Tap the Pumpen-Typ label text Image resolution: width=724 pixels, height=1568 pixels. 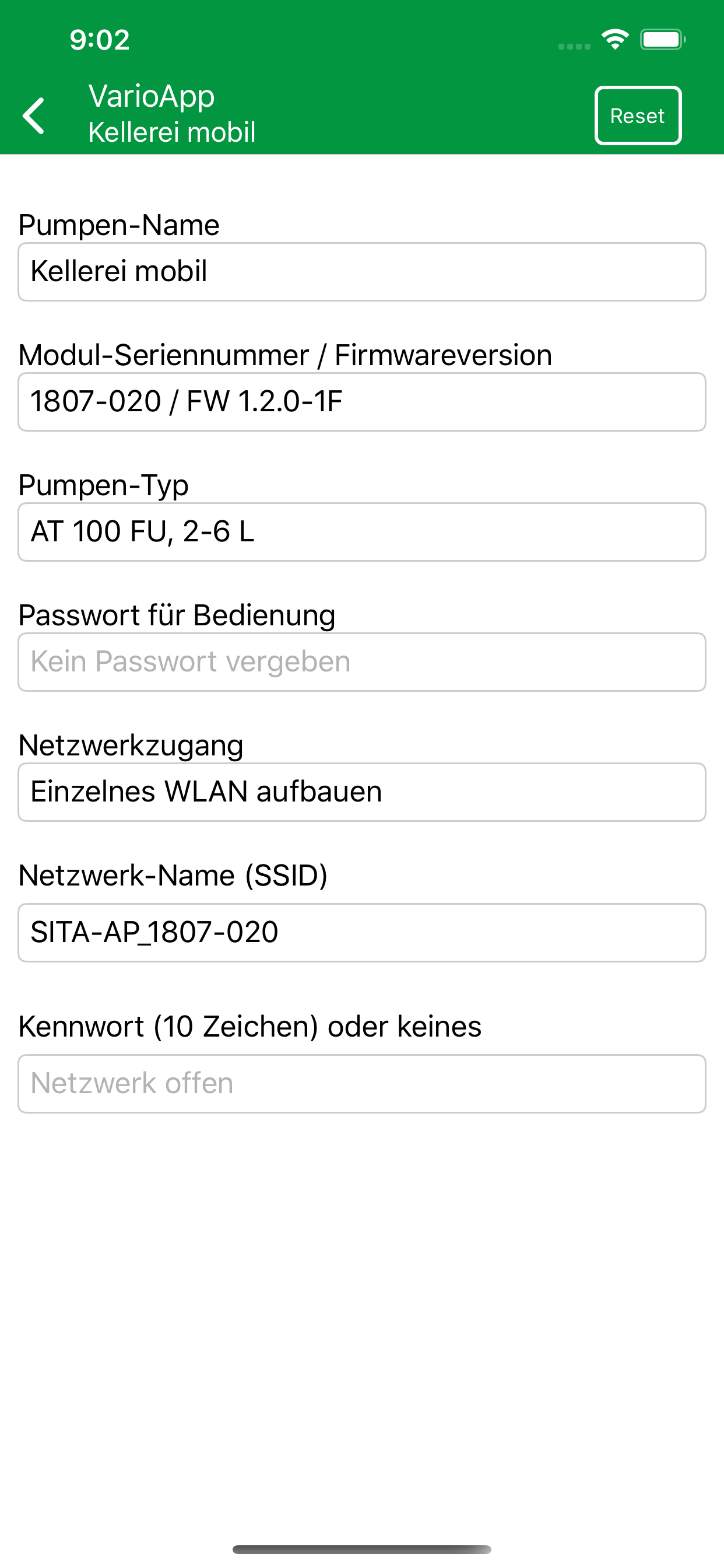click(x=103, y=485)
